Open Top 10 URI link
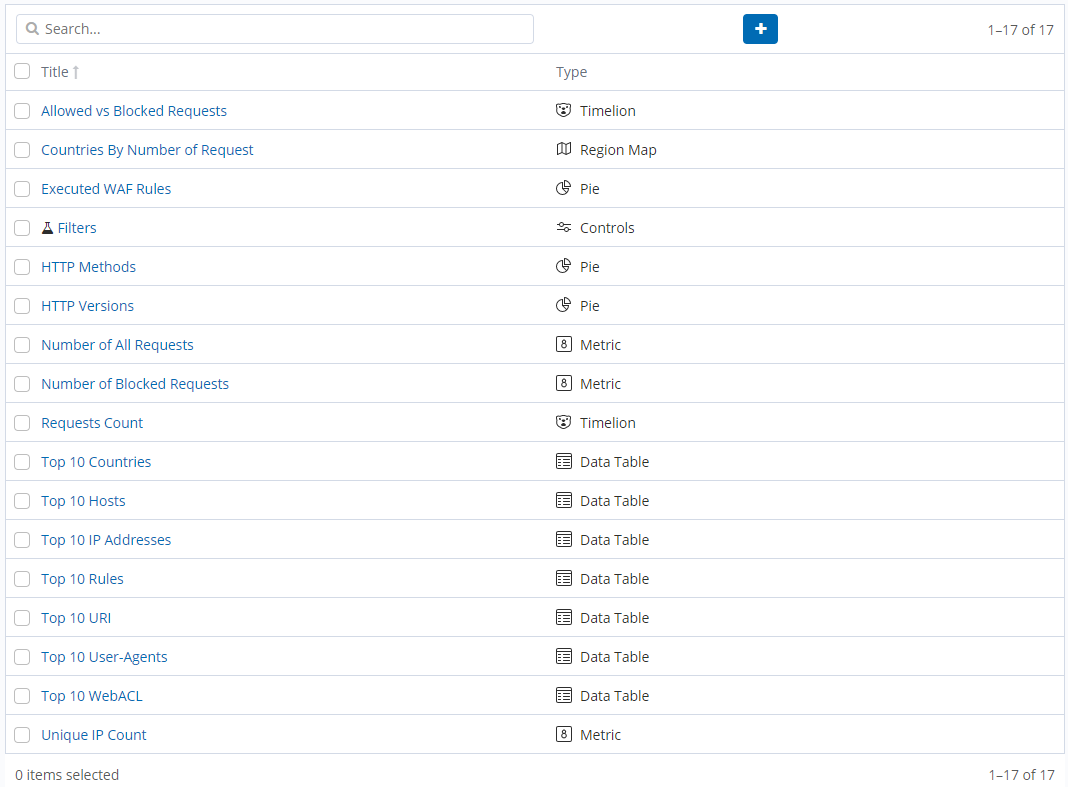1068x787 pixels. (x=76, y=618)
